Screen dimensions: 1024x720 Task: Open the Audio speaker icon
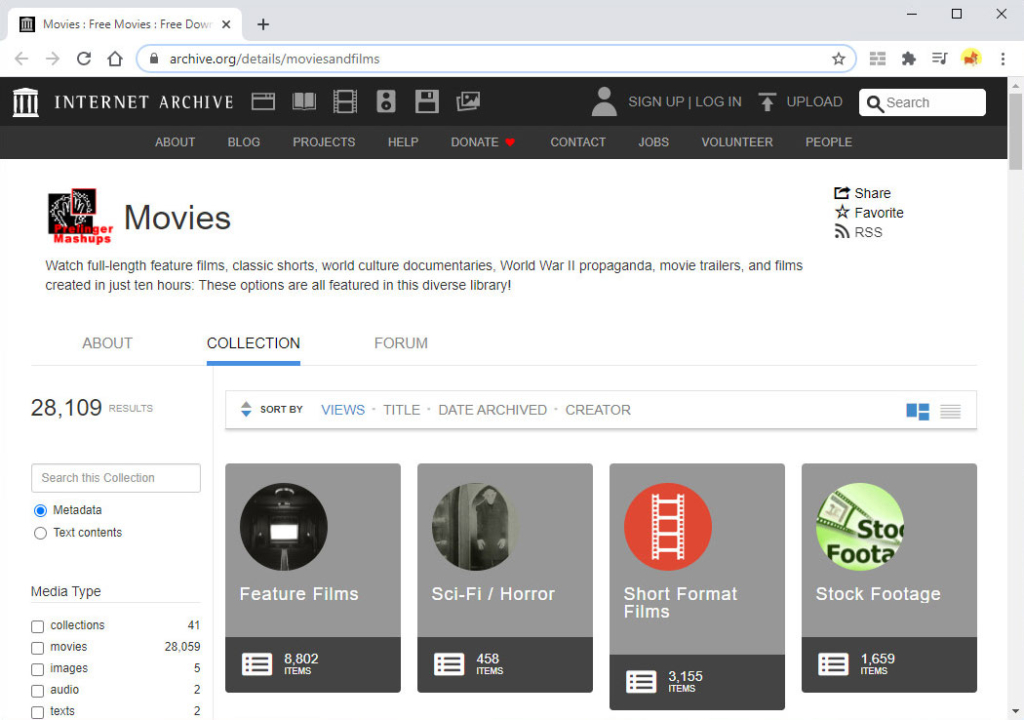pos(386,101)
